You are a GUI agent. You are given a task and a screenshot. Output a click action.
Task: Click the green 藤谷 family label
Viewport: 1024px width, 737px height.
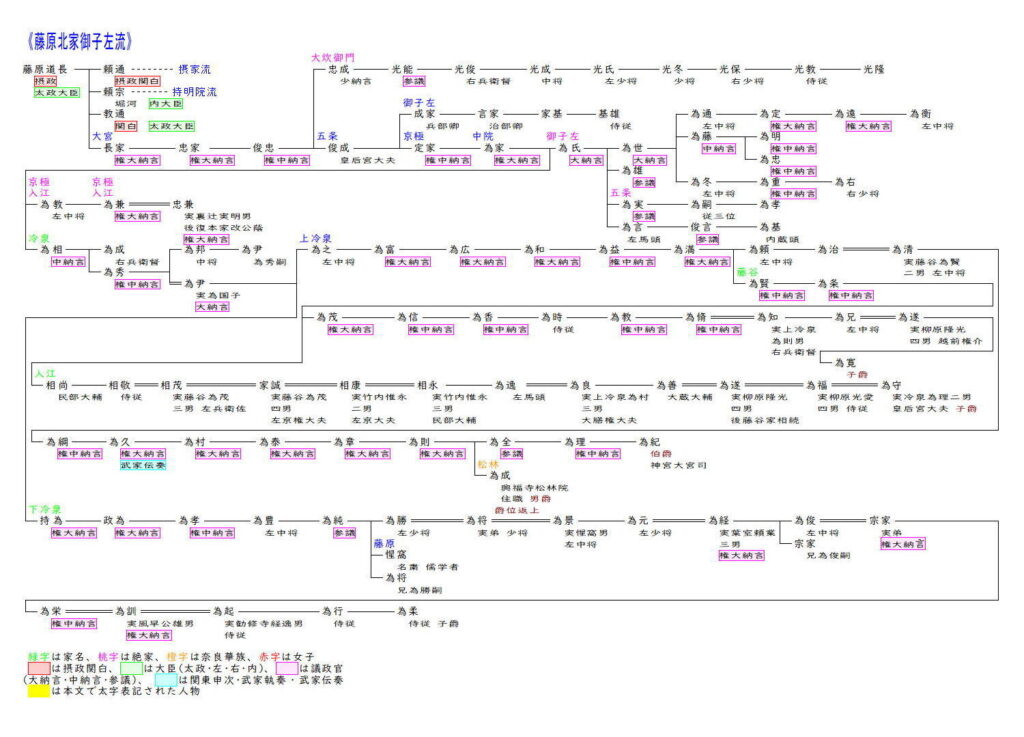(748, 272)
